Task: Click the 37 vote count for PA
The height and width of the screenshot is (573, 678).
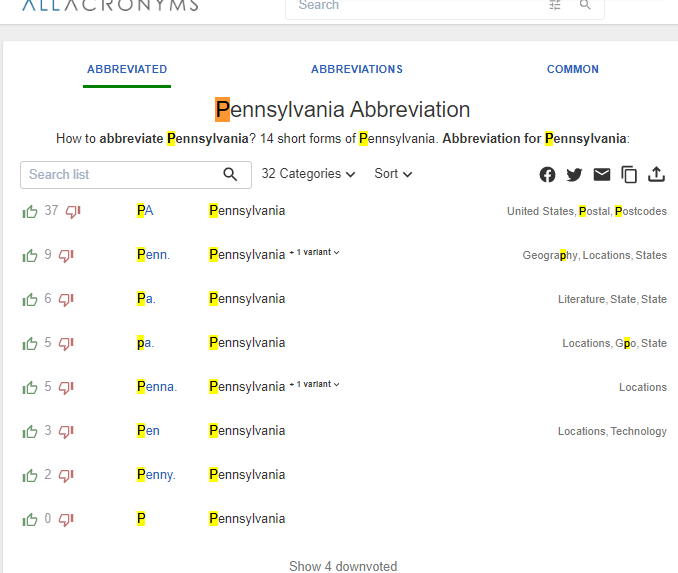Action: (51, 211)
